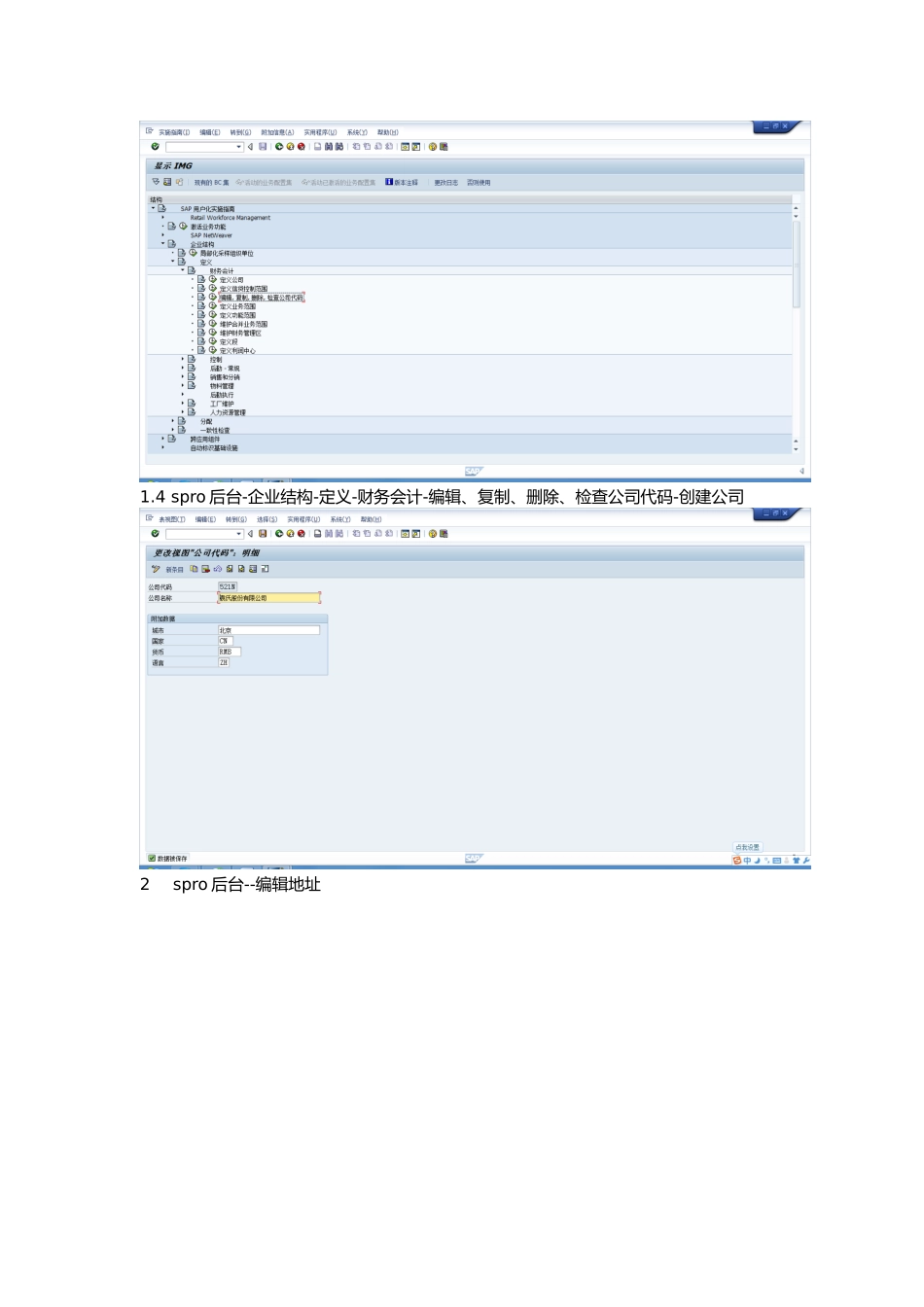Image resolution: width=924 pixels, height=1307 pixels.
Task: Click Save icon in IMG window toolbar
Action: 263,147
